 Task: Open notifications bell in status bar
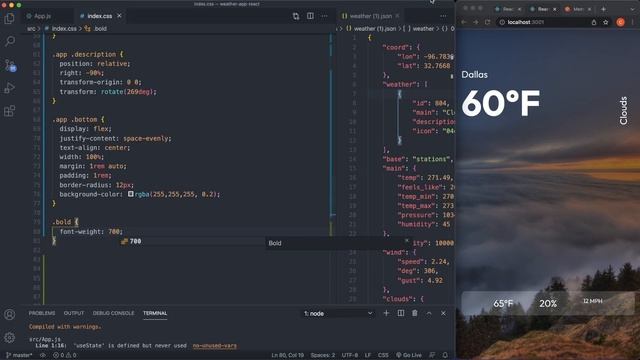tap(445, 355)
